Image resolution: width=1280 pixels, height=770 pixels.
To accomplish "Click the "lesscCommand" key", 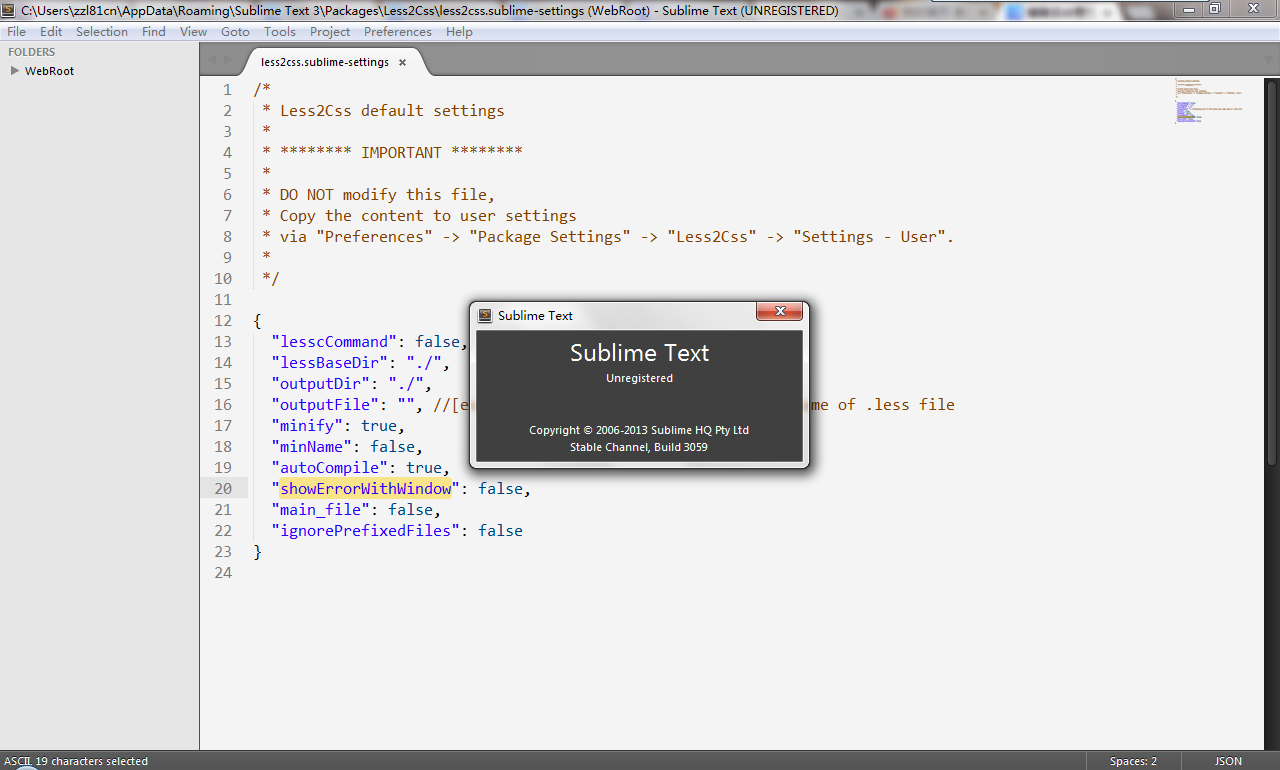I will [x=335, y=341].
